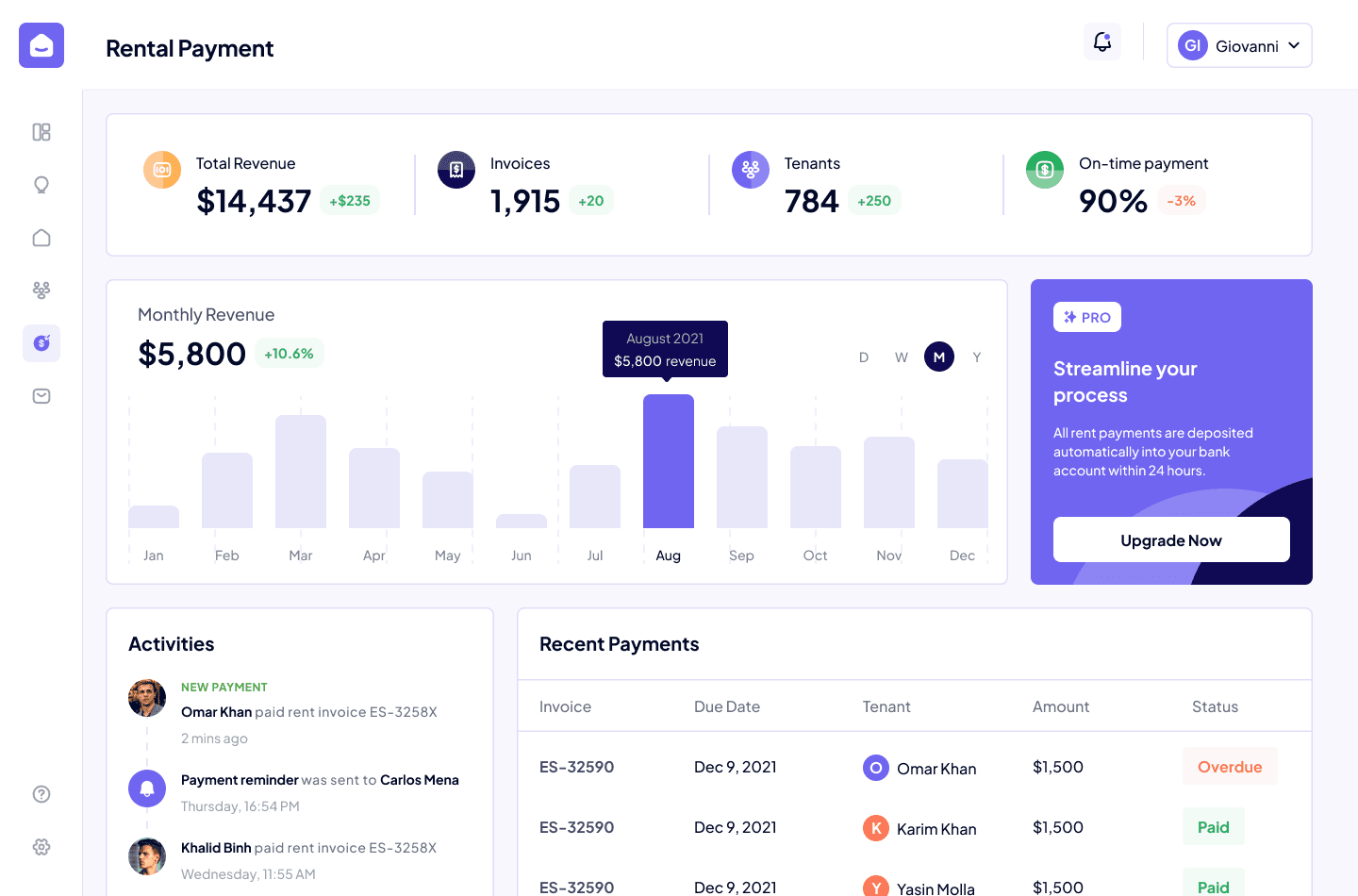Screen dimensions: 1358x896
Task: Click the +$235 Total Revenue badge
Action: click(350, 201)
